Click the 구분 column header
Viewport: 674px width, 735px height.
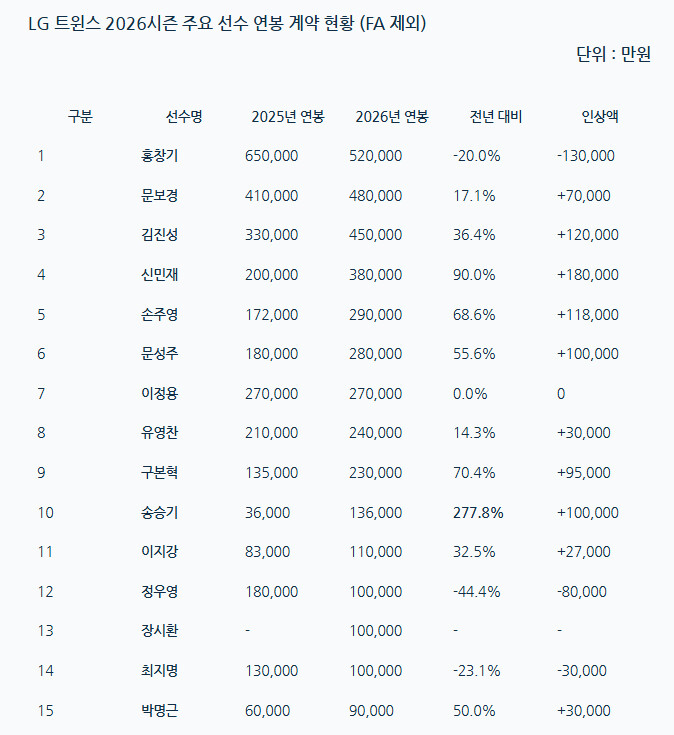pyautogui.click(x=80, y=116)
